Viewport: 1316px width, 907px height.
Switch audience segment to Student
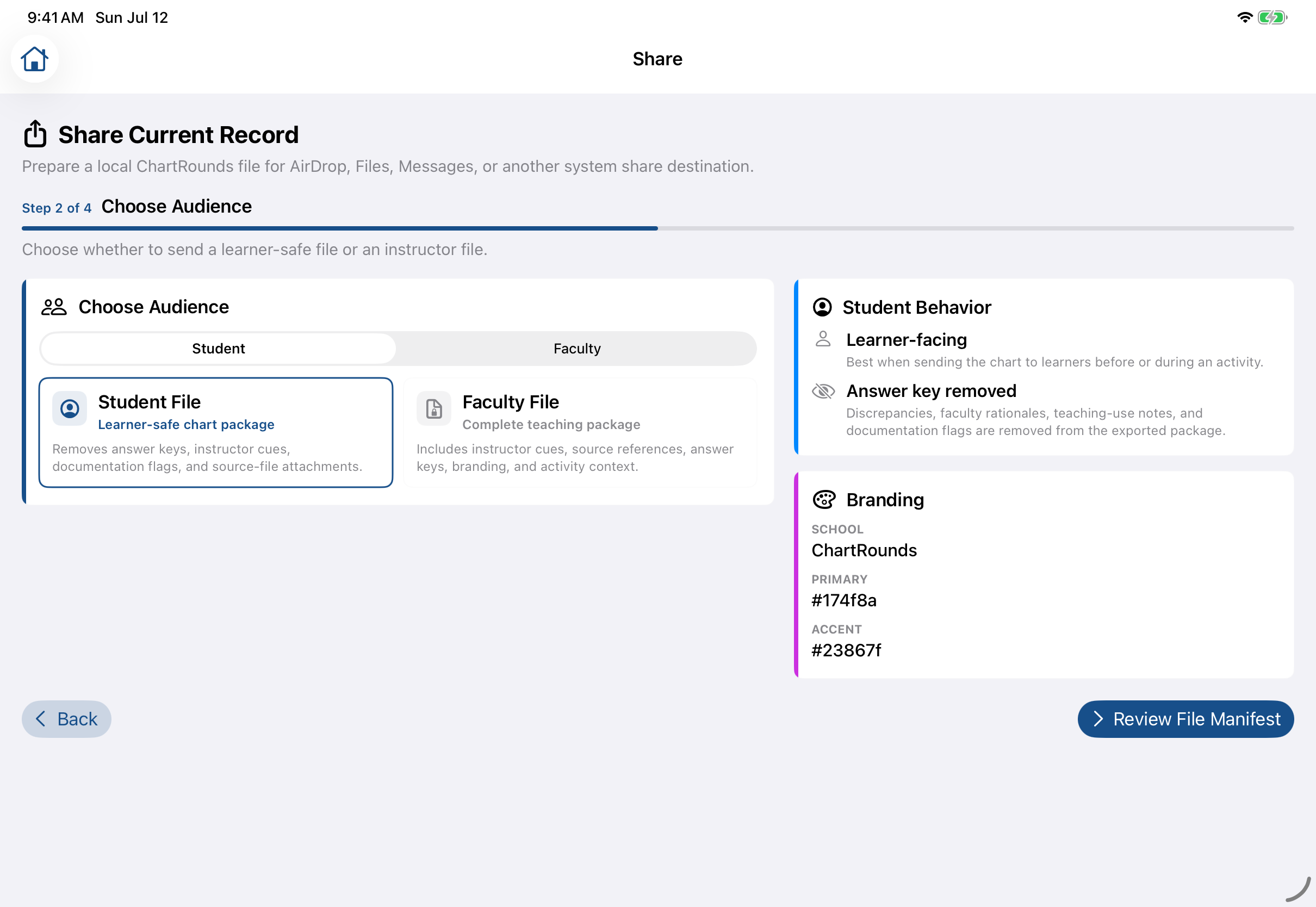pos(218,349)
